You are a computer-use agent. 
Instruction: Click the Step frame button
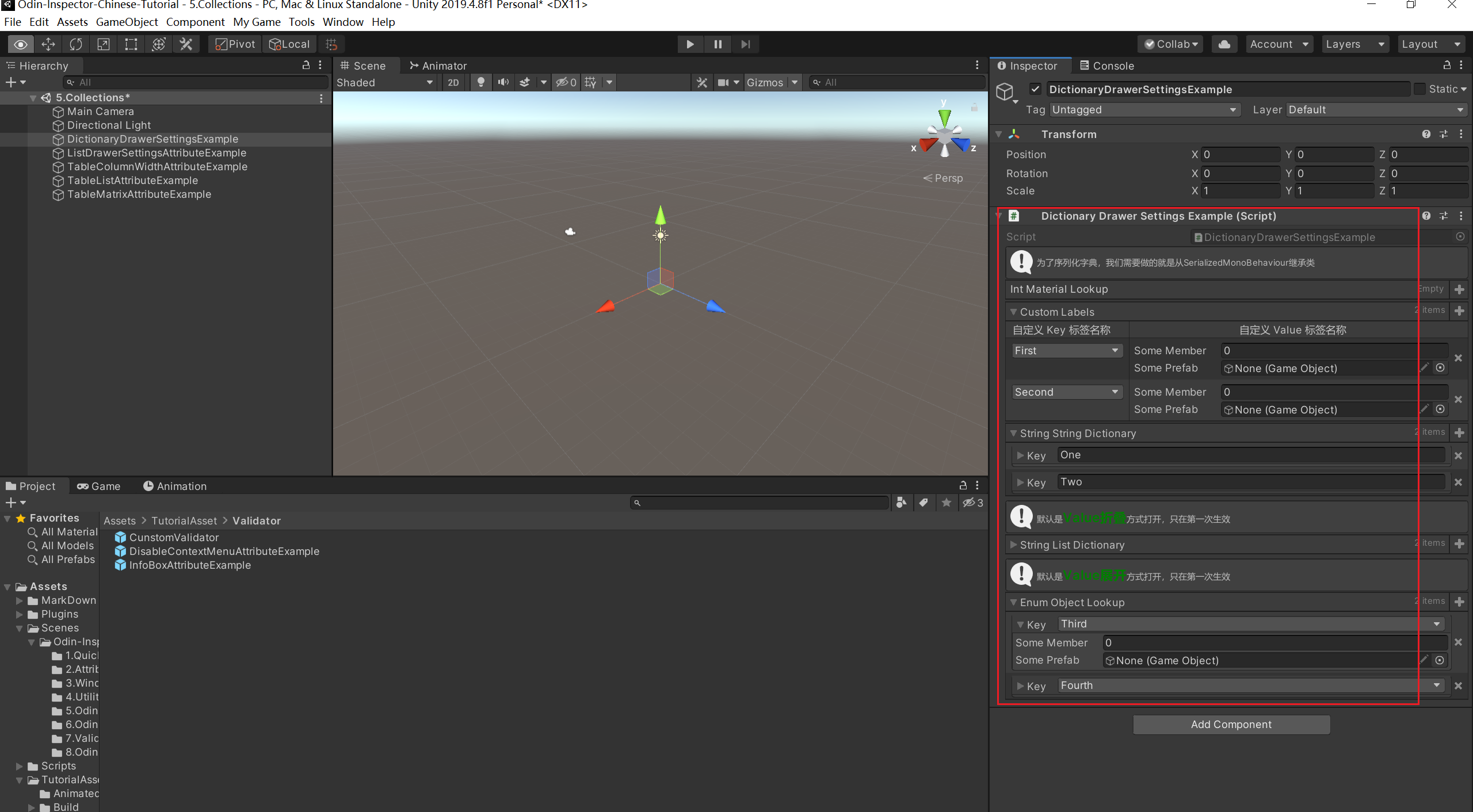(x=745, y=44)
